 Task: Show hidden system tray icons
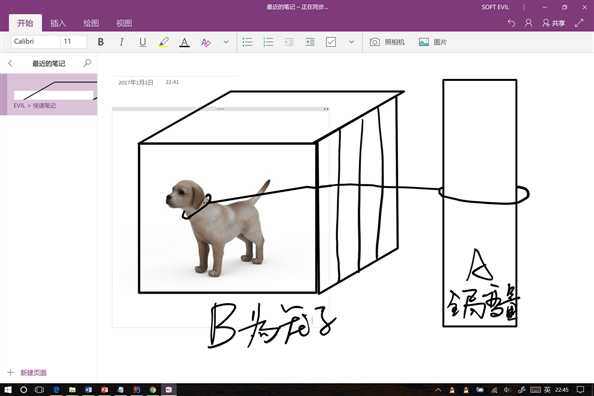[438, 390]
